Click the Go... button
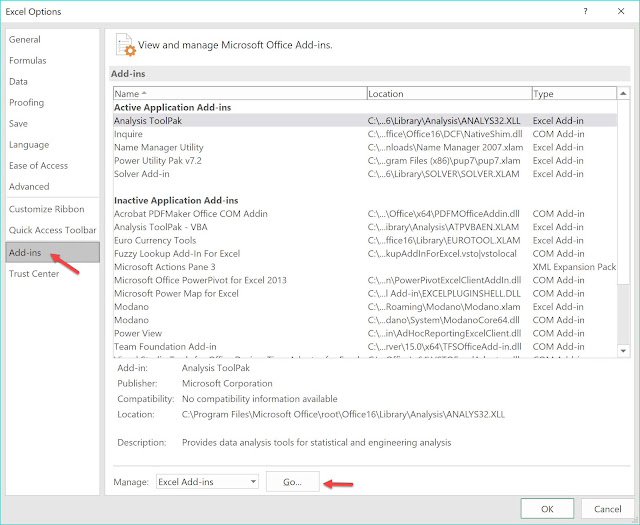This screenshot has width=640, height=525. [293, 482]
